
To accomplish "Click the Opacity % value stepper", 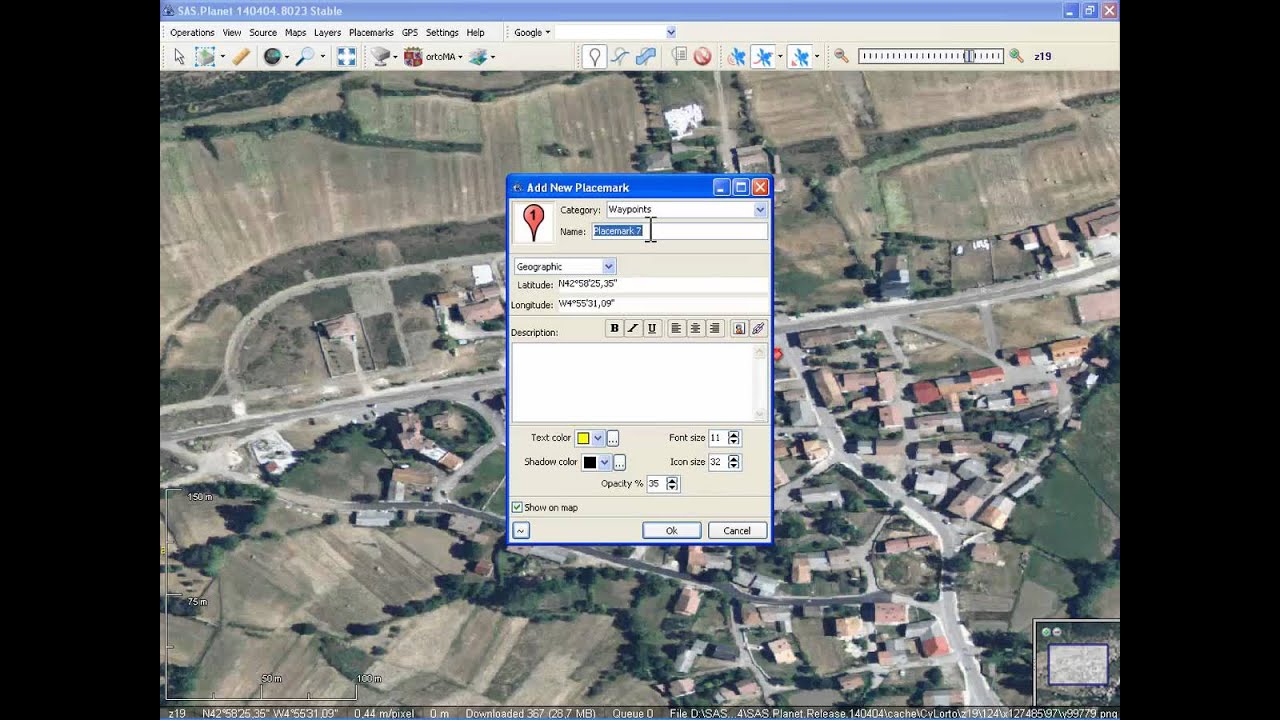I will (672, 484).
